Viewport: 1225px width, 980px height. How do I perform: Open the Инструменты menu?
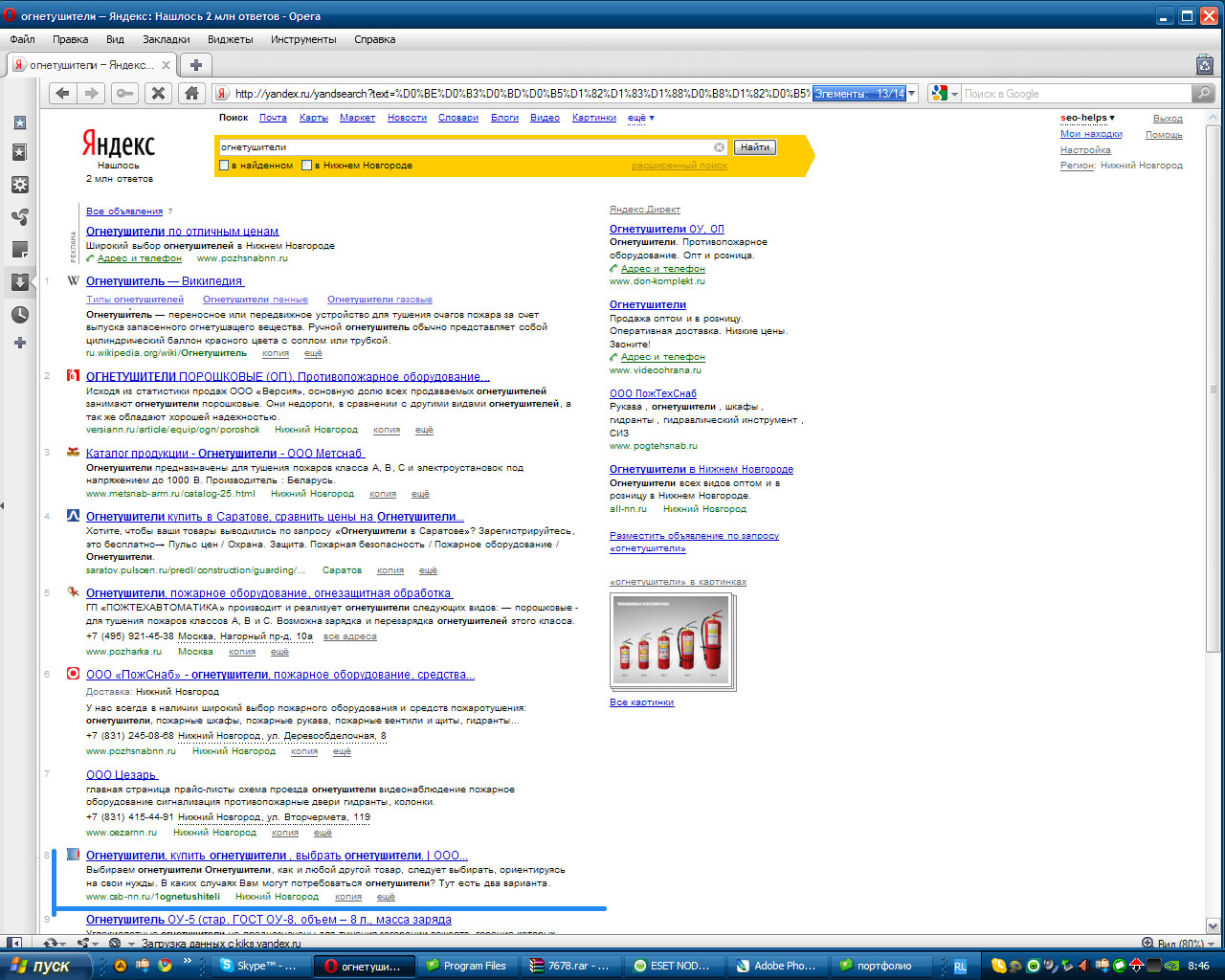tap(303, 39)
